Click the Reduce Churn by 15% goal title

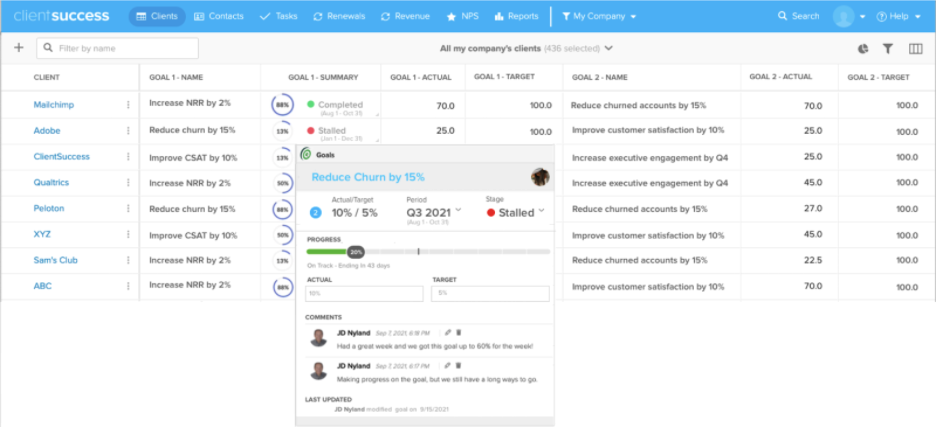pyautogui.click(x=368, y=177)
